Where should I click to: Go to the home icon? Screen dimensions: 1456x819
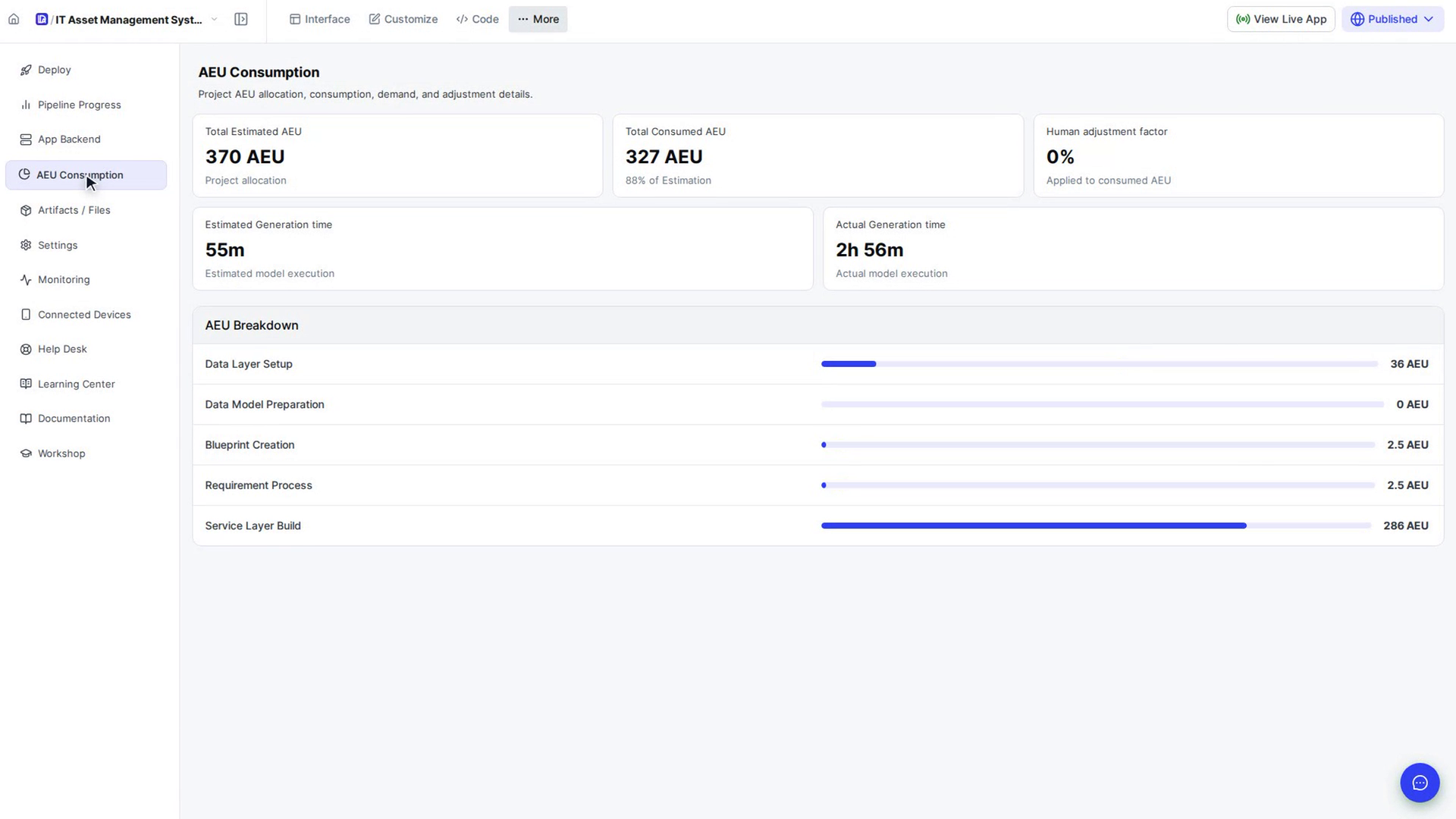click(14, 19)
